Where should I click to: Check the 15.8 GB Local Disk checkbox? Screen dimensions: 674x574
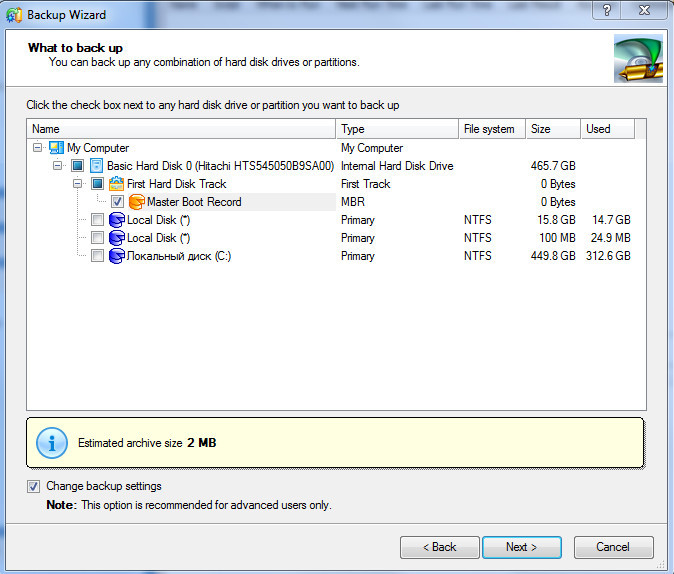point(97,220)
